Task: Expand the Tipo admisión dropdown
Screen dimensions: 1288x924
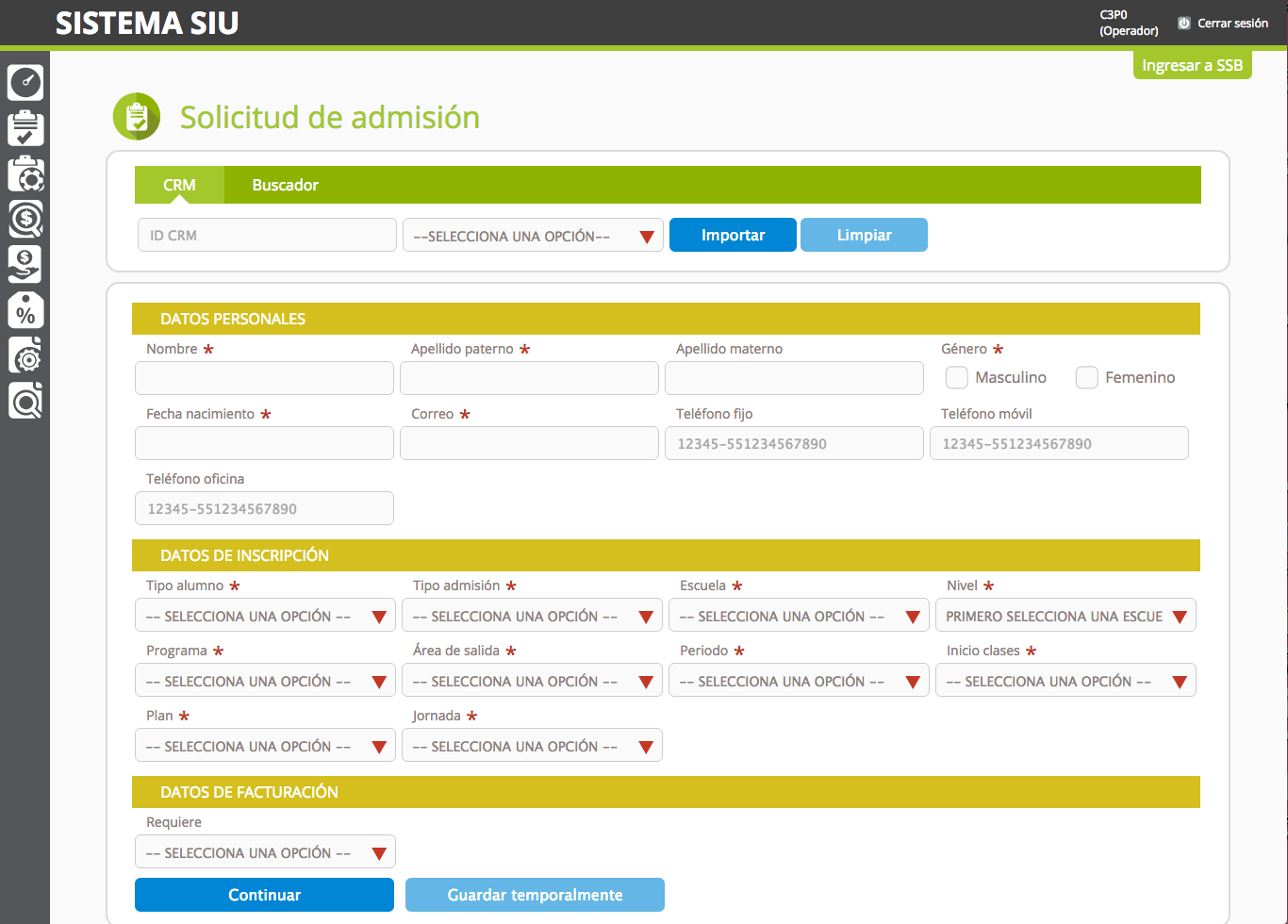Action: [x=532, y=616]
